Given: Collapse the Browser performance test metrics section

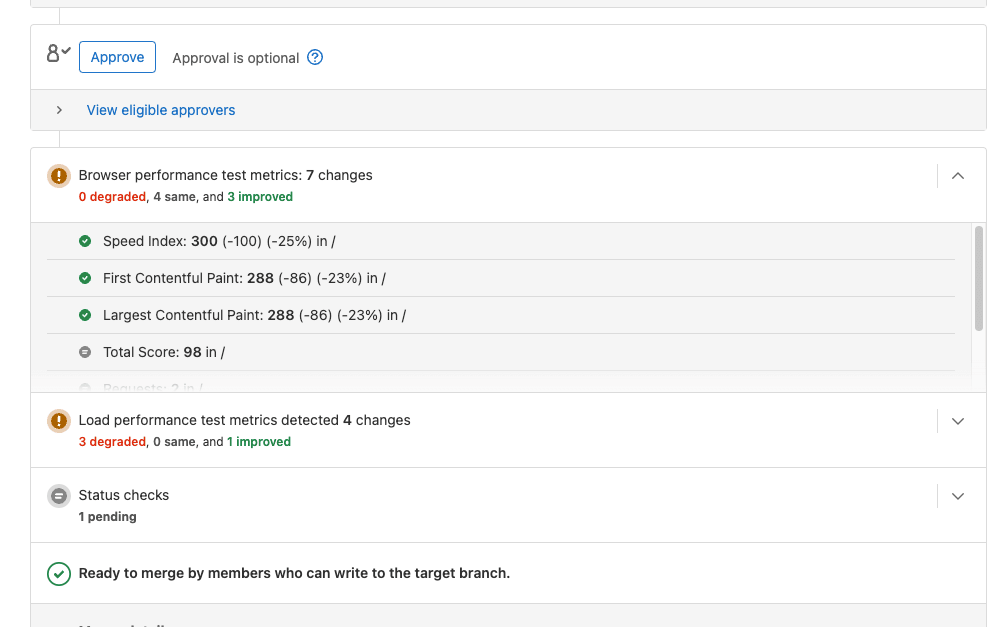Looking at the screenshot, I should tap(957, 175).
